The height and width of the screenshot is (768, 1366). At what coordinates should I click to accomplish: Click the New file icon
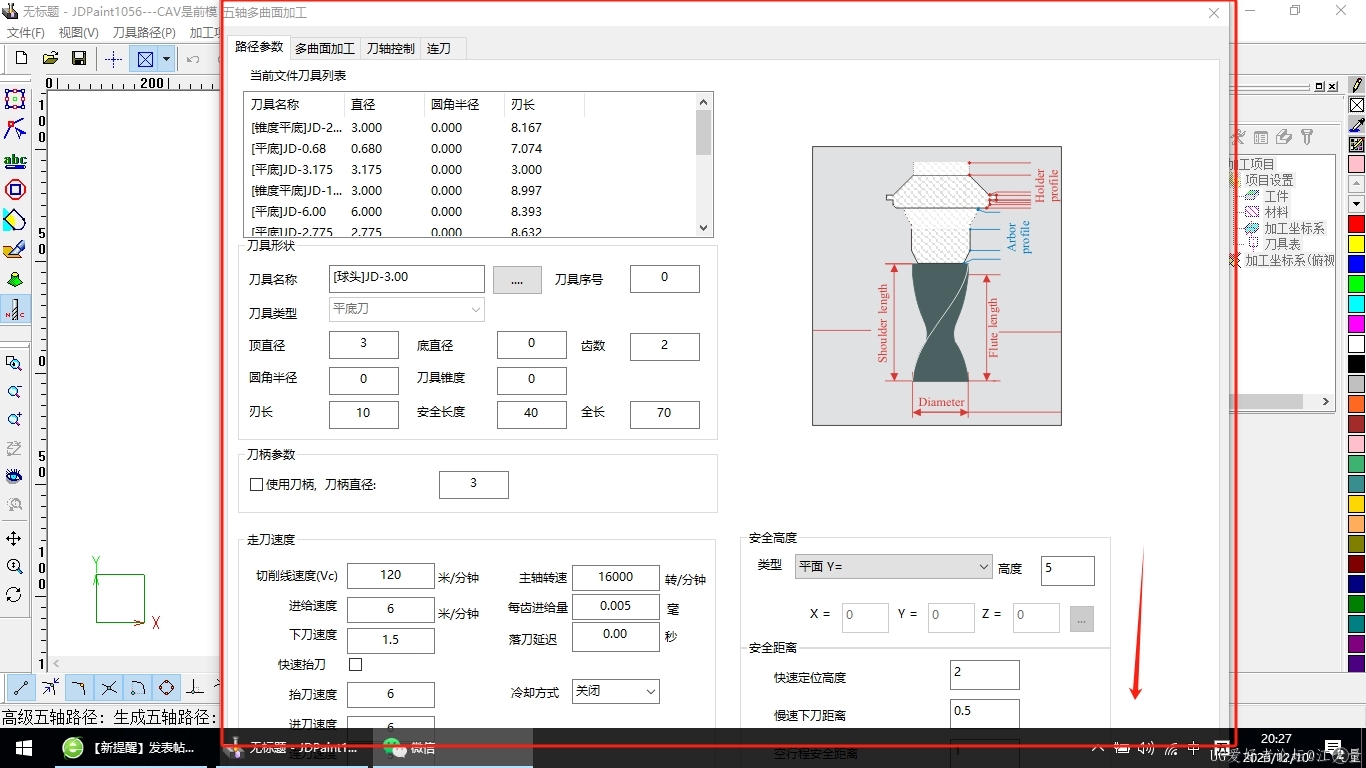21,59
